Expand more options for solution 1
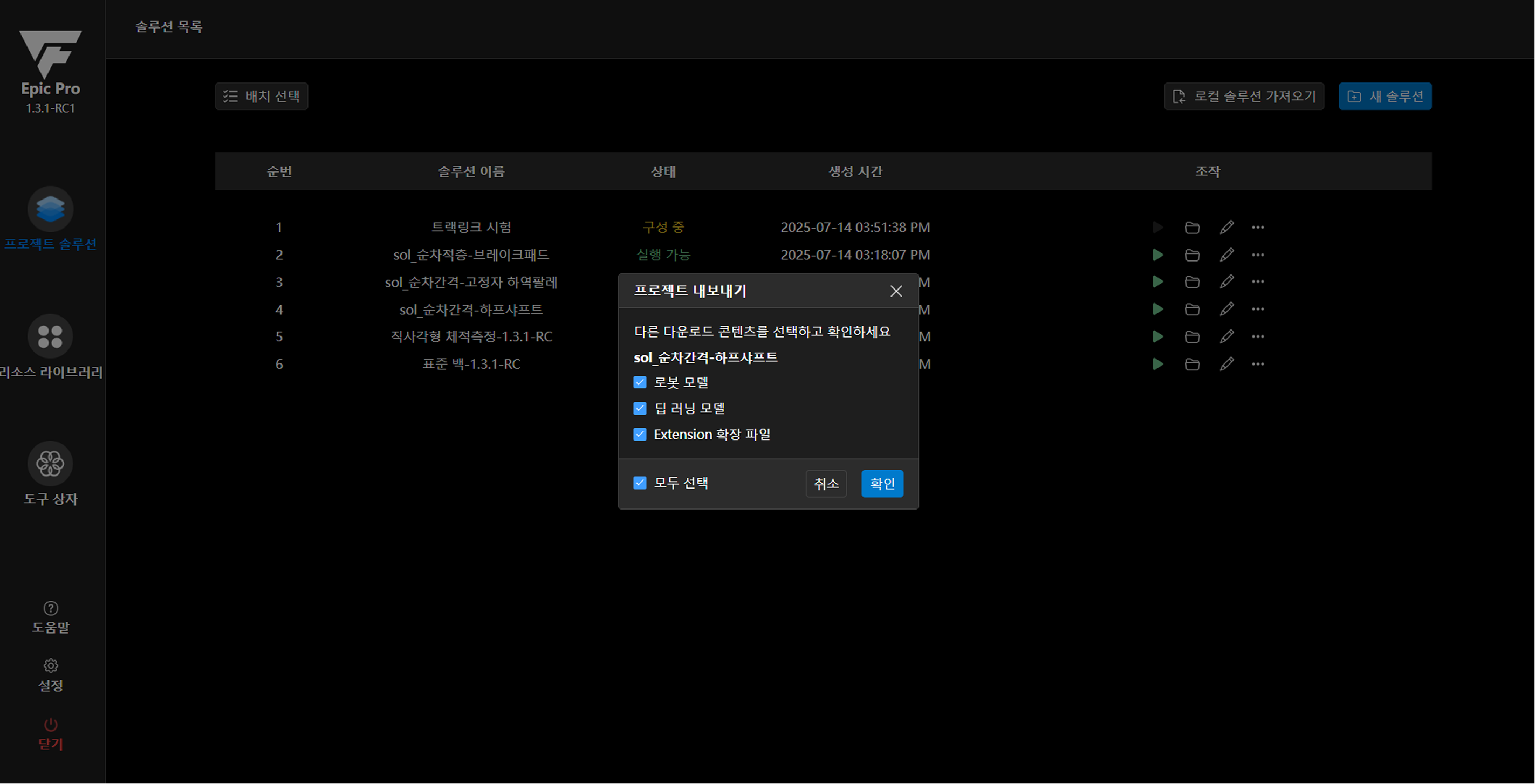This screenshot has height=784, width=1535. tap(1258, 228)
